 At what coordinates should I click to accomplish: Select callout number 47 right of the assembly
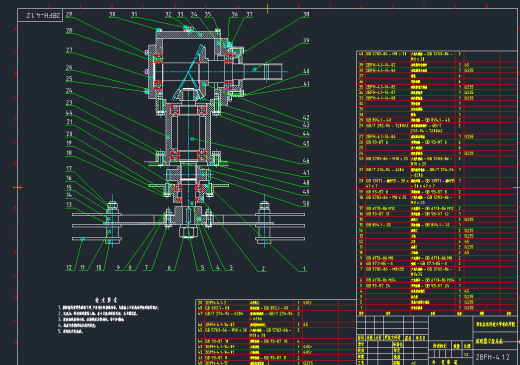pyautogui.click(x=306, y=173)
